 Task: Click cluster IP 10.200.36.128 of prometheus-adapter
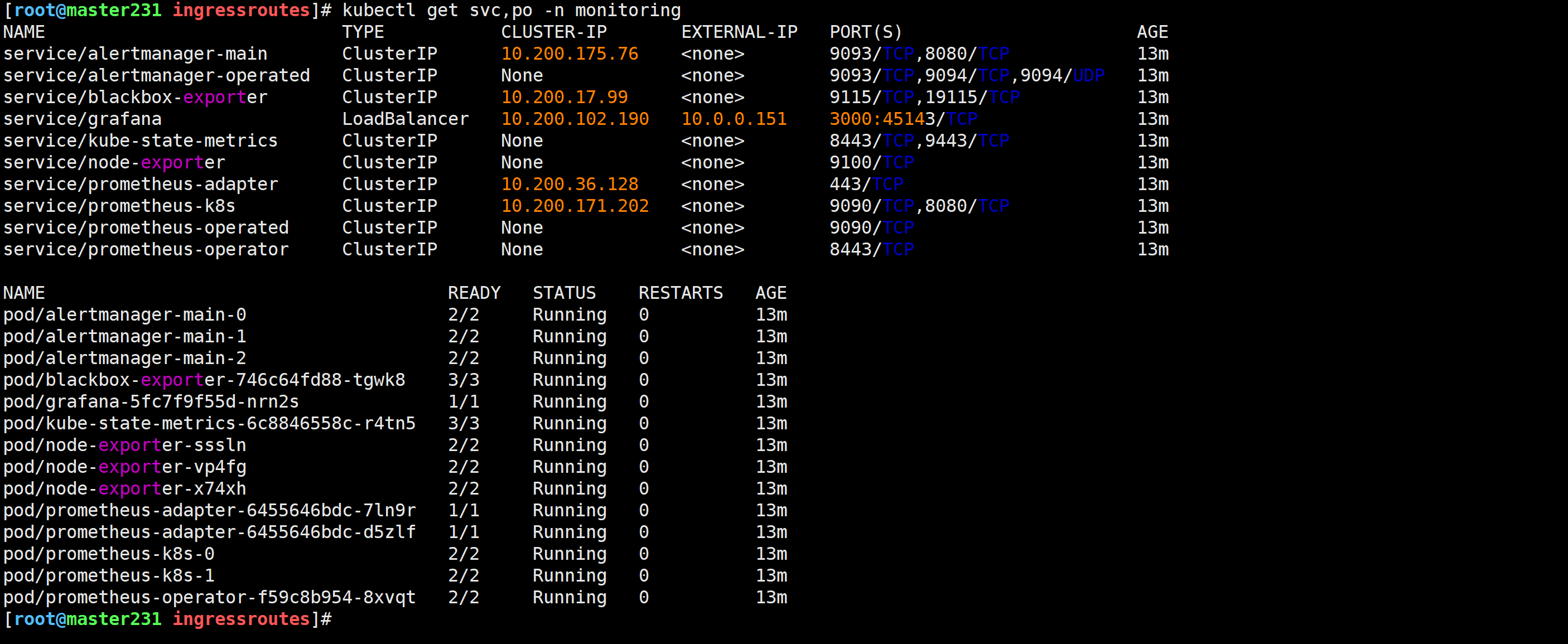[569, 184]
